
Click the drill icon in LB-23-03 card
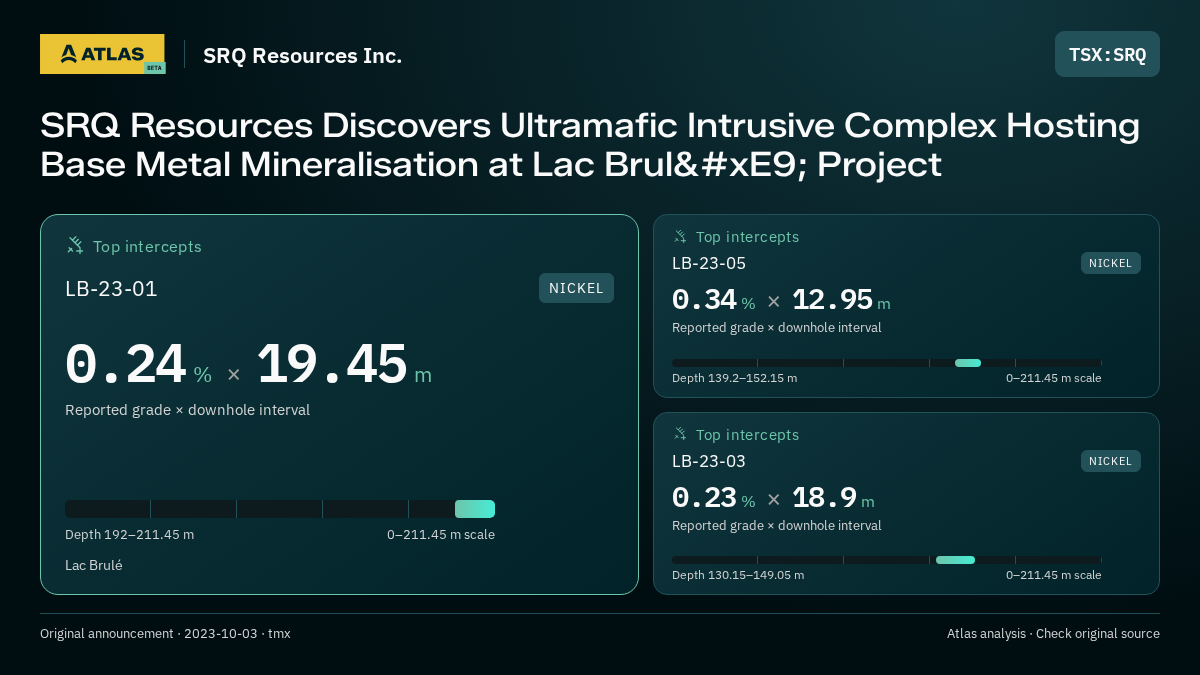(x=680, y=434)
